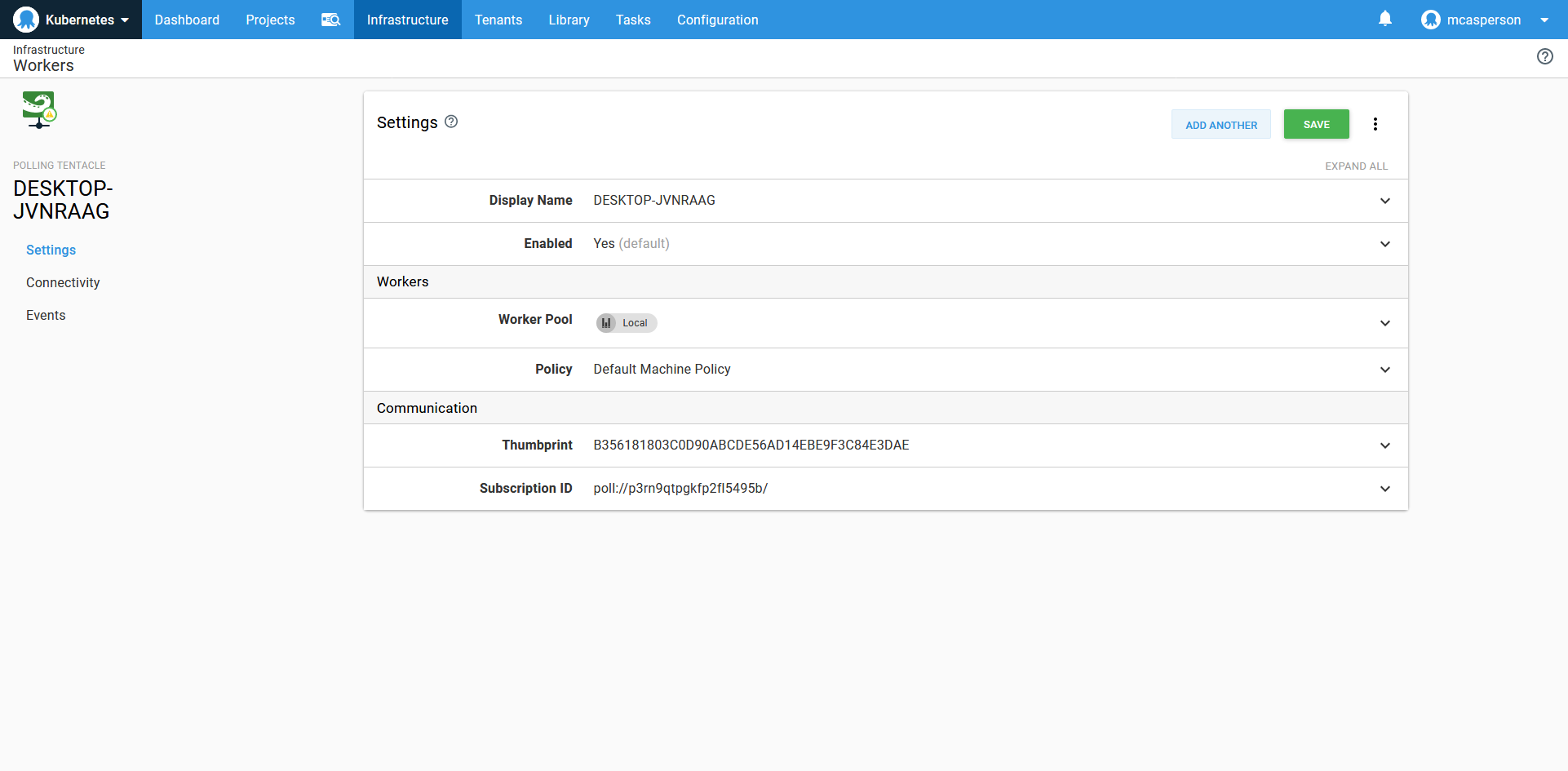
Task: Open the notifications bell
Action: (x=1384, y=19)
